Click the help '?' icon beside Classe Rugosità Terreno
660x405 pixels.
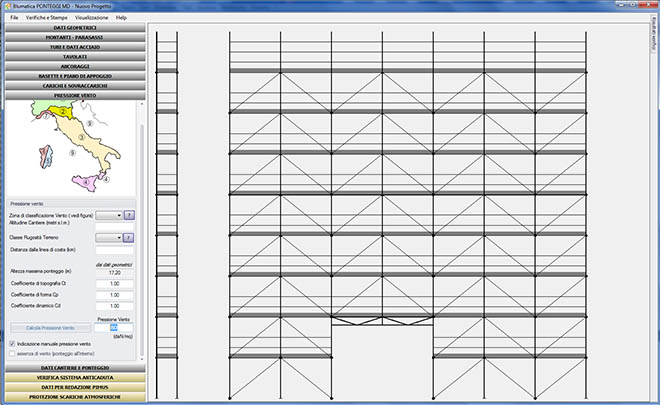(x=129, y=237)
